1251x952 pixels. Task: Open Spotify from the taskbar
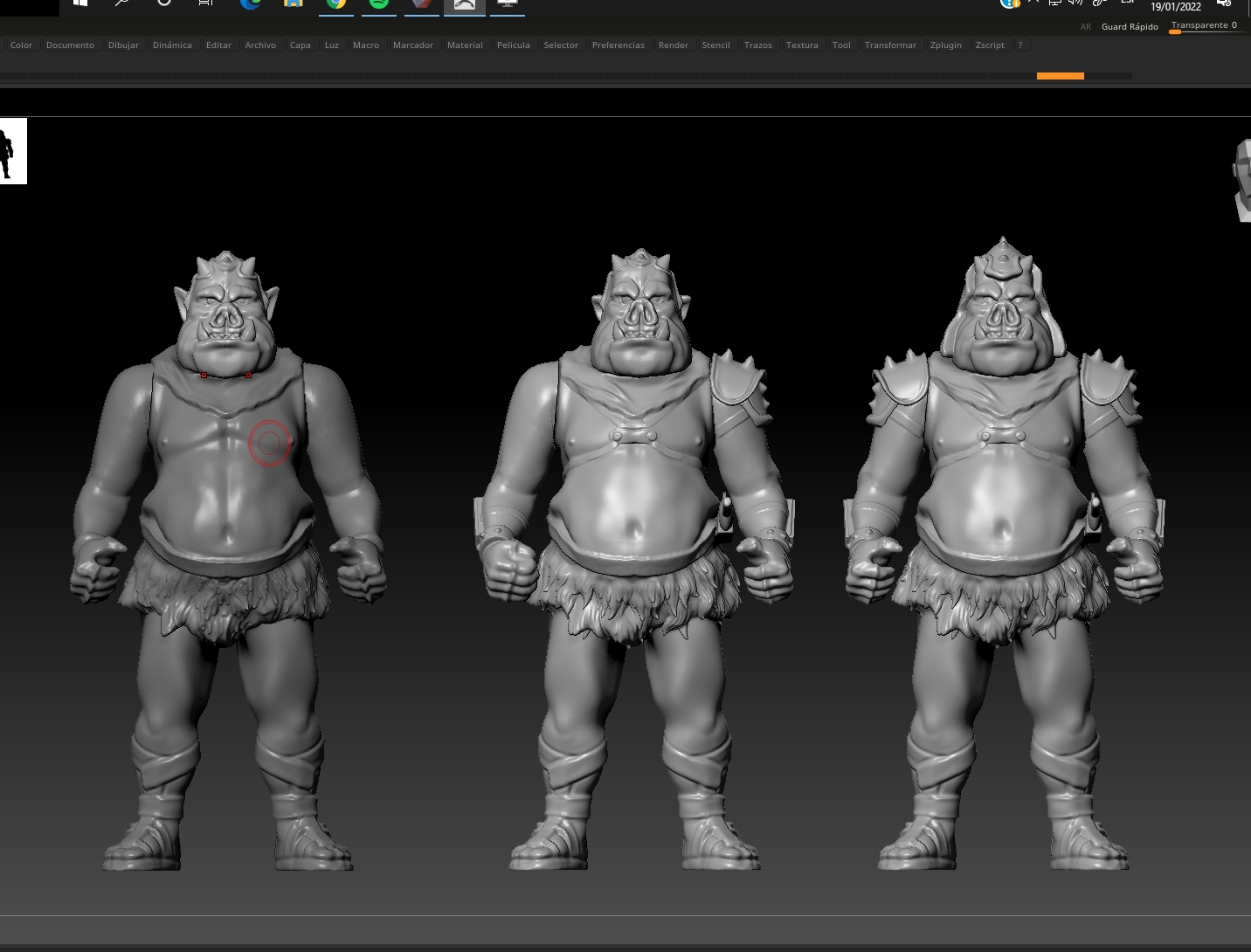379,4
